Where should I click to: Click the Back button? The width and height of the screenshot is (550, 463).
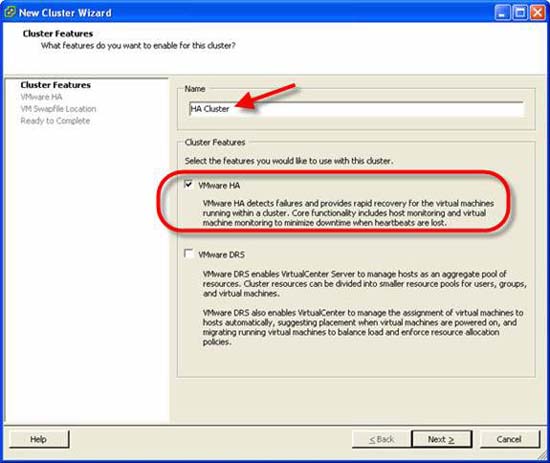pos(381,439)
